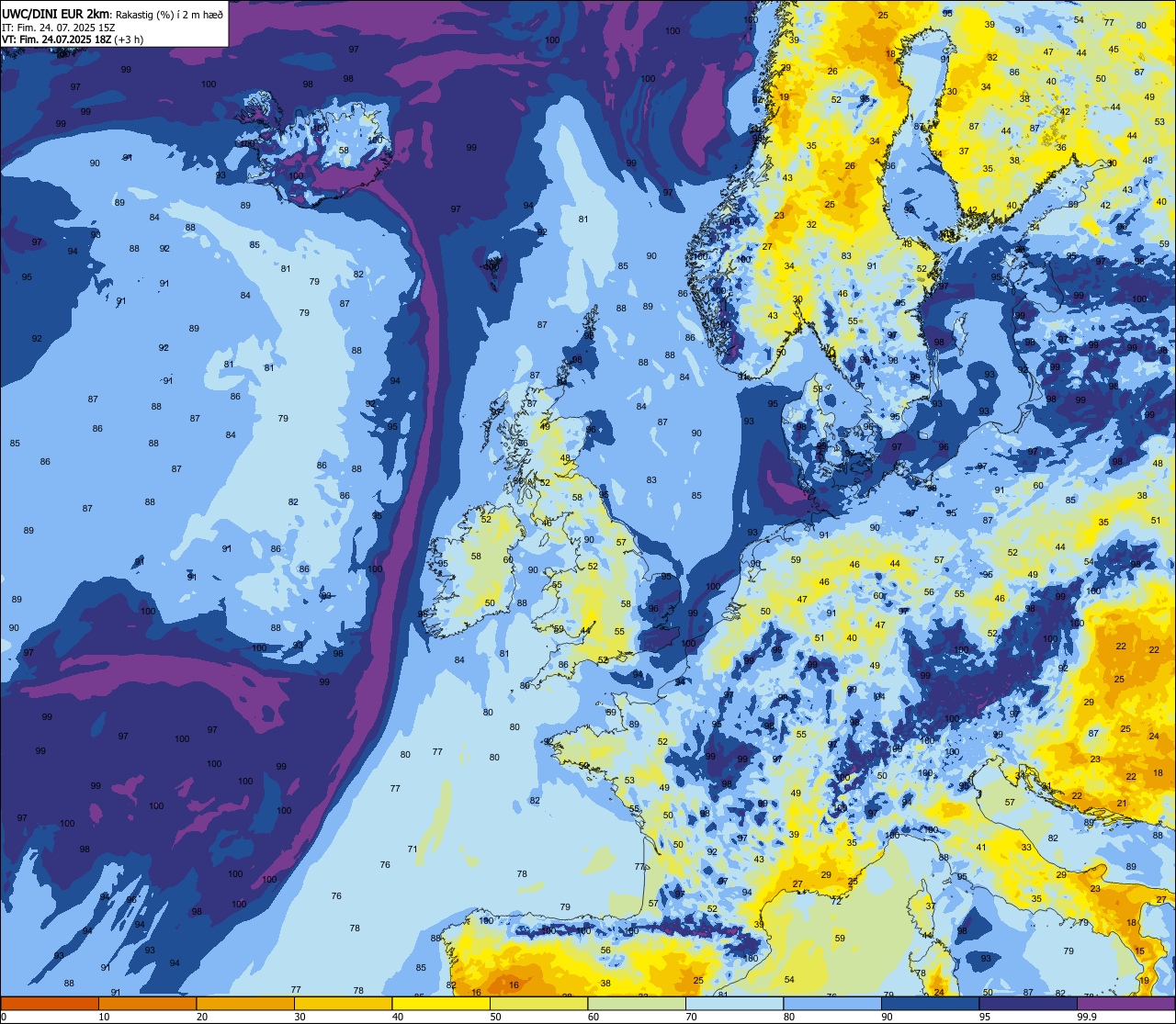Viewport: 1176px width, 1024px height.
Task: Click the legend scale label "40"
Action: [x=398, y=1017]
